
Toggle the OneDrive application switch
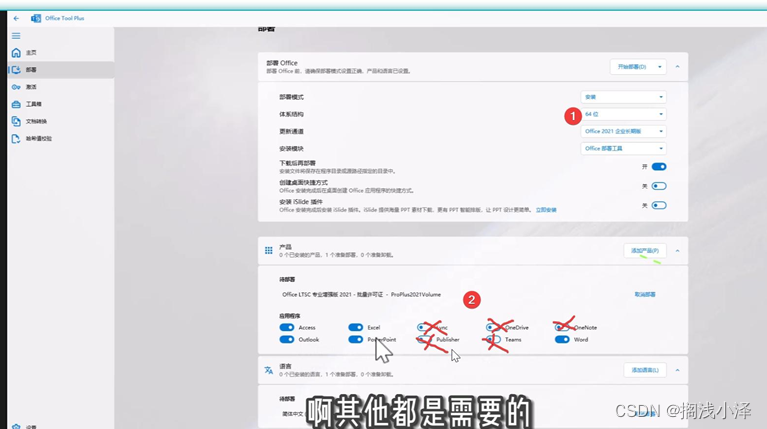[493, 327]
